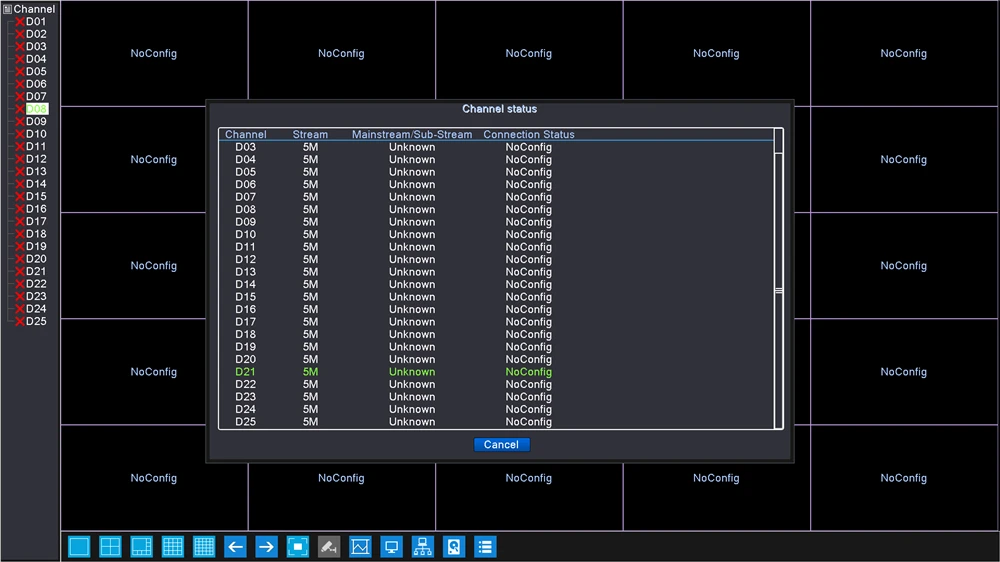1000x562 pixels.
Task: Select channel D12 in the tree
Action: coord(36,159)
